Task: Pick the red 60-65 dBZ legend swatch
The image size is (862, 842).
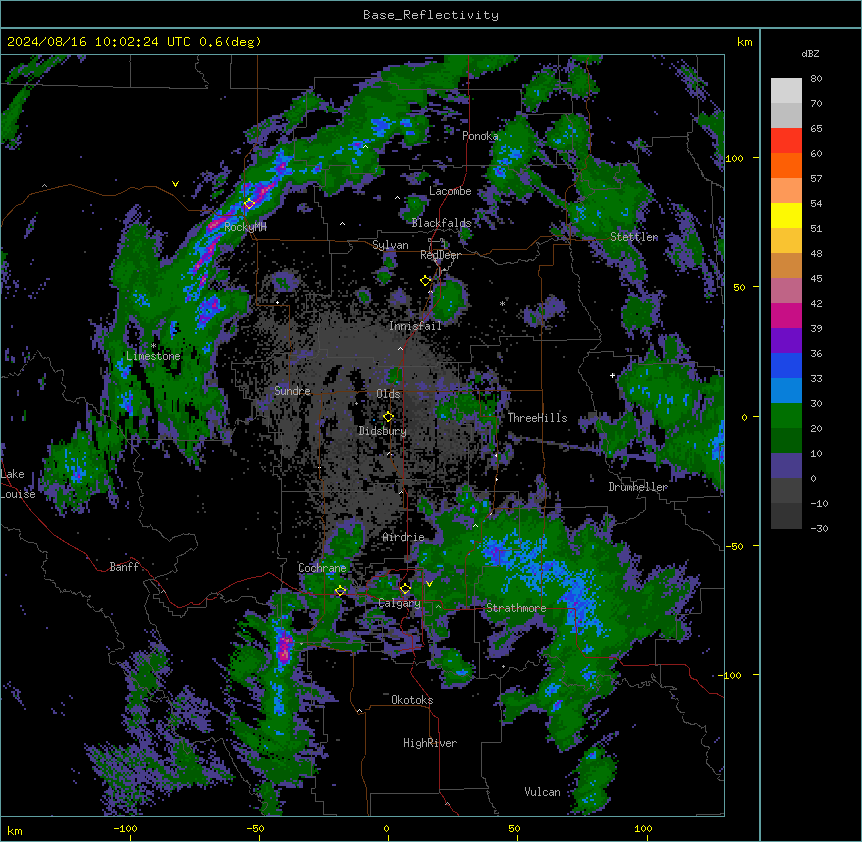Action: 786,141
